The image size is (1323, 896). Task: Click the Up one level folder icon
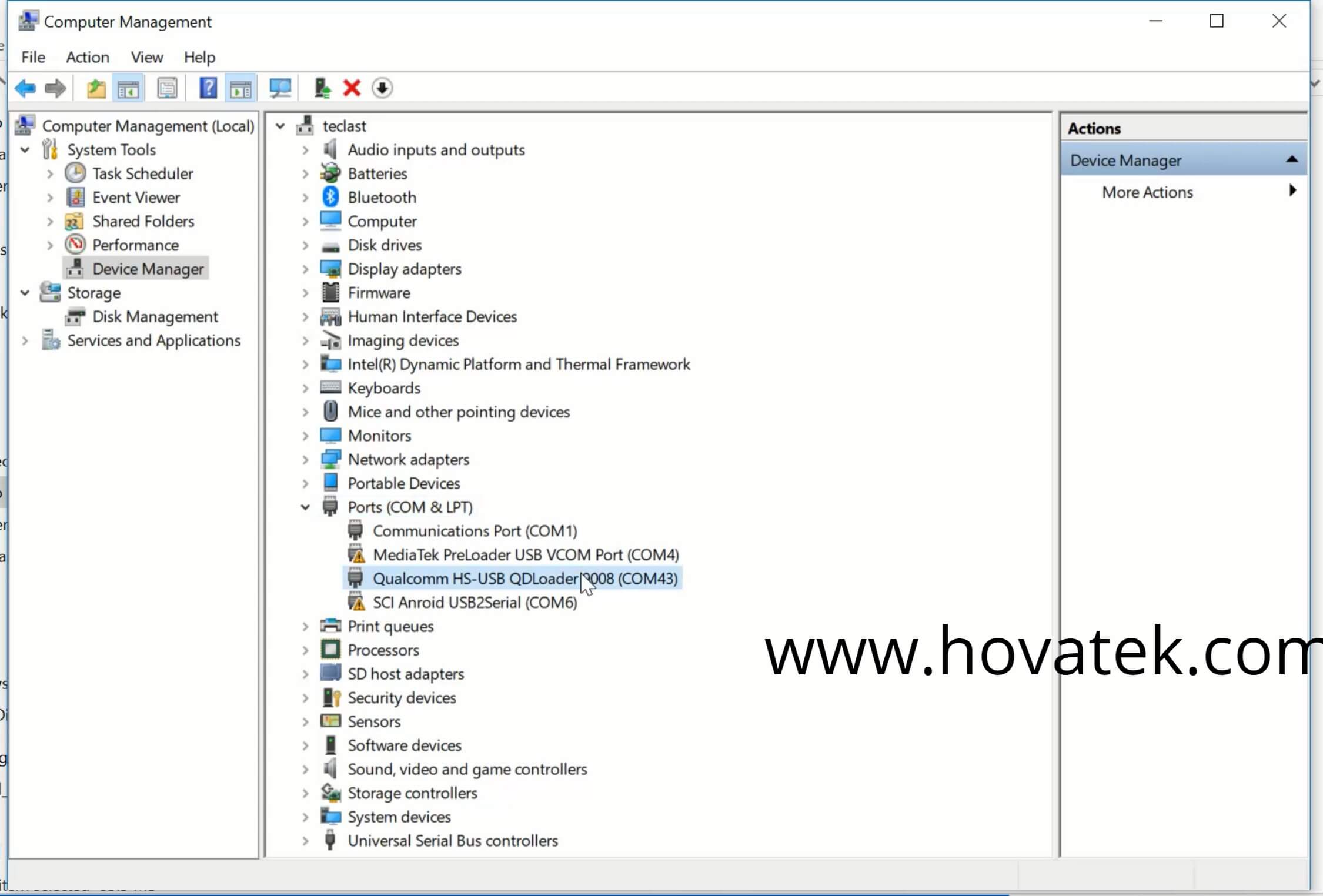[x=96, y=89]
